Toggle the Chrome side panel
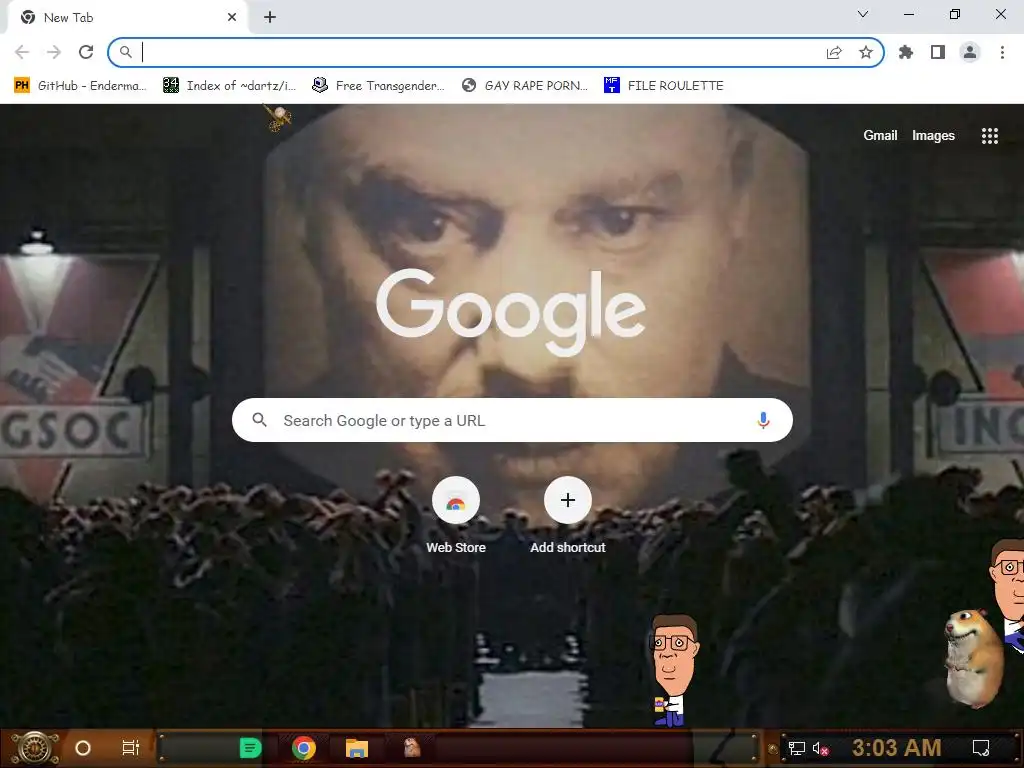 (938, 52)
